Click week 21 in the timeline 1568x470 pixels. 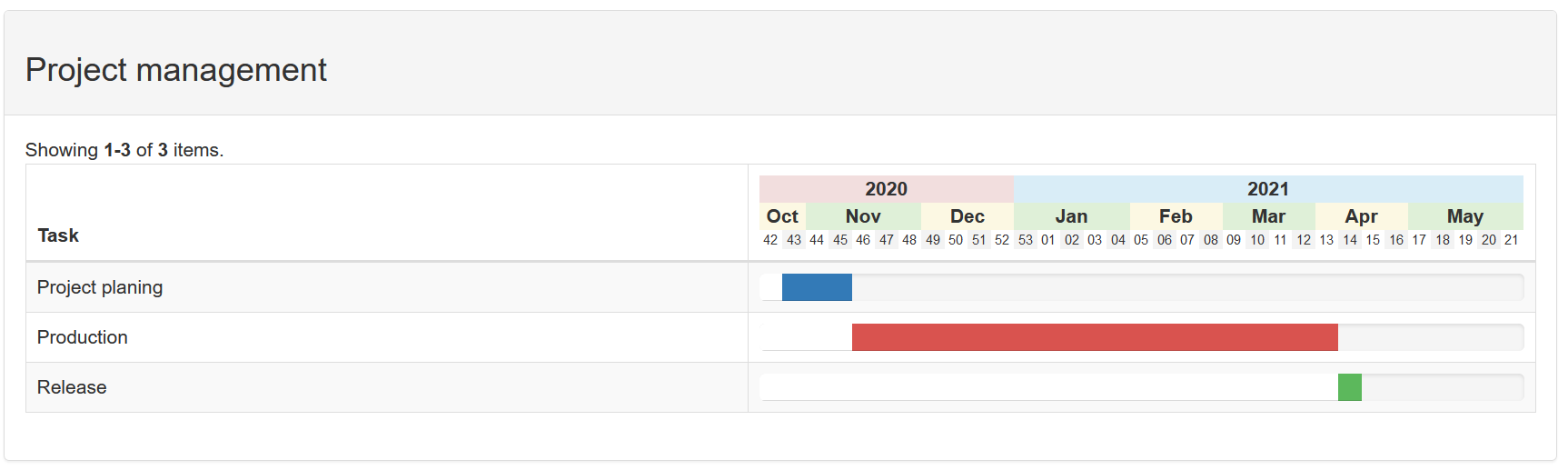point(1512,240)
